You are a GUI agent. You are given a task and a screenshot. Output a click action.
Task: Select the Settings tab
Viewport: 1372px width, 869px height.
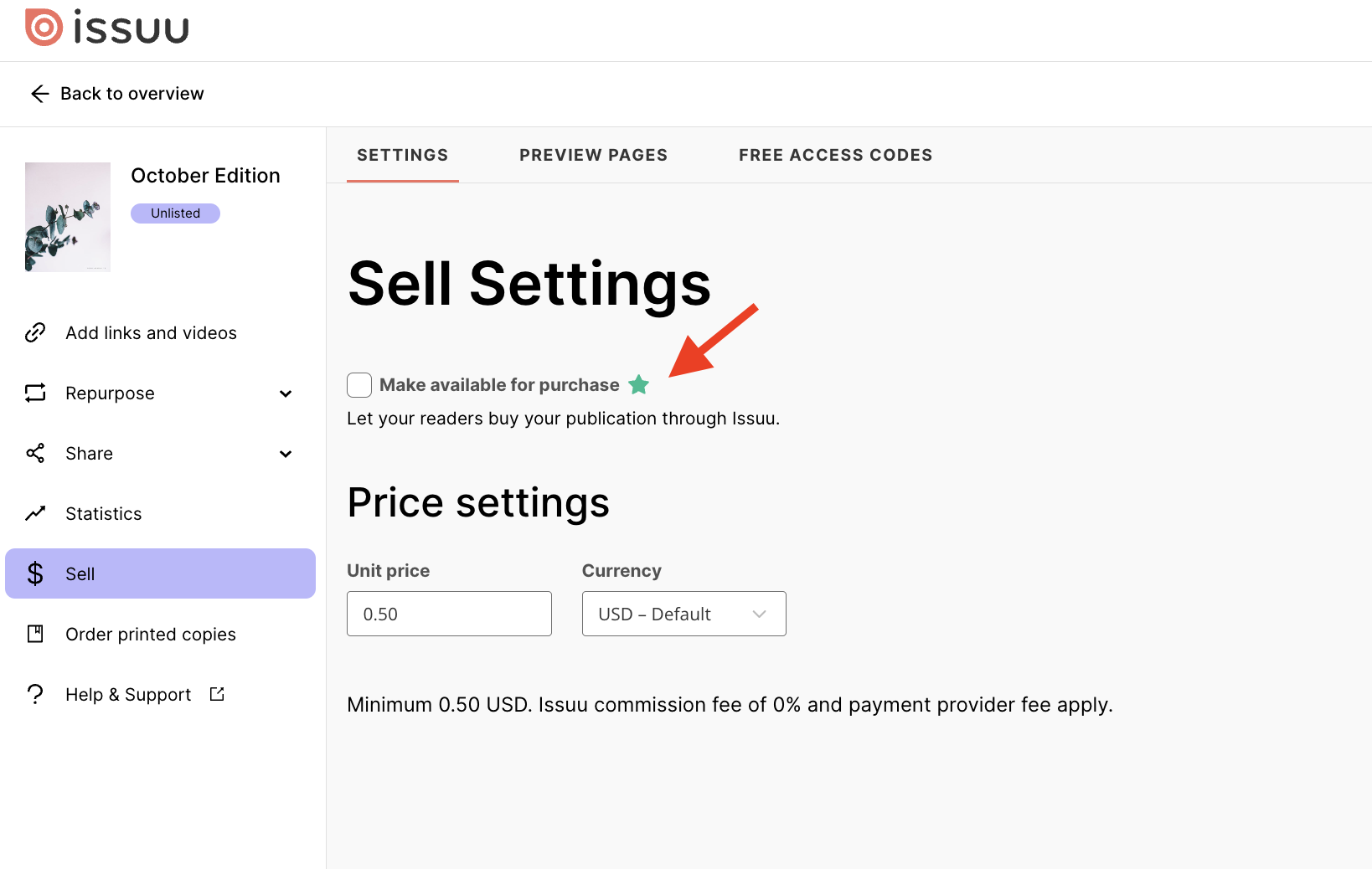pyautogui.click(x=402, y=155)
